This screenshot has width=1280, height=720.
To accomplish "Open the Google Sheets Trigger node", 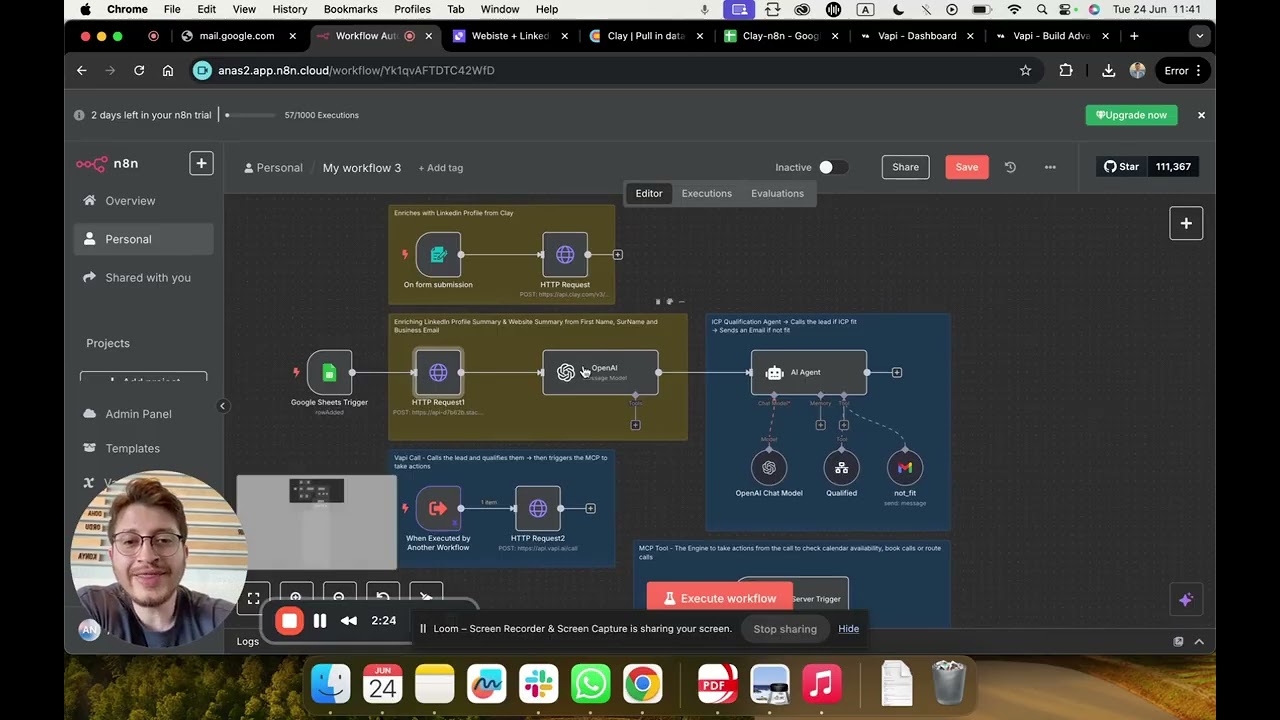I will point(329,373).
